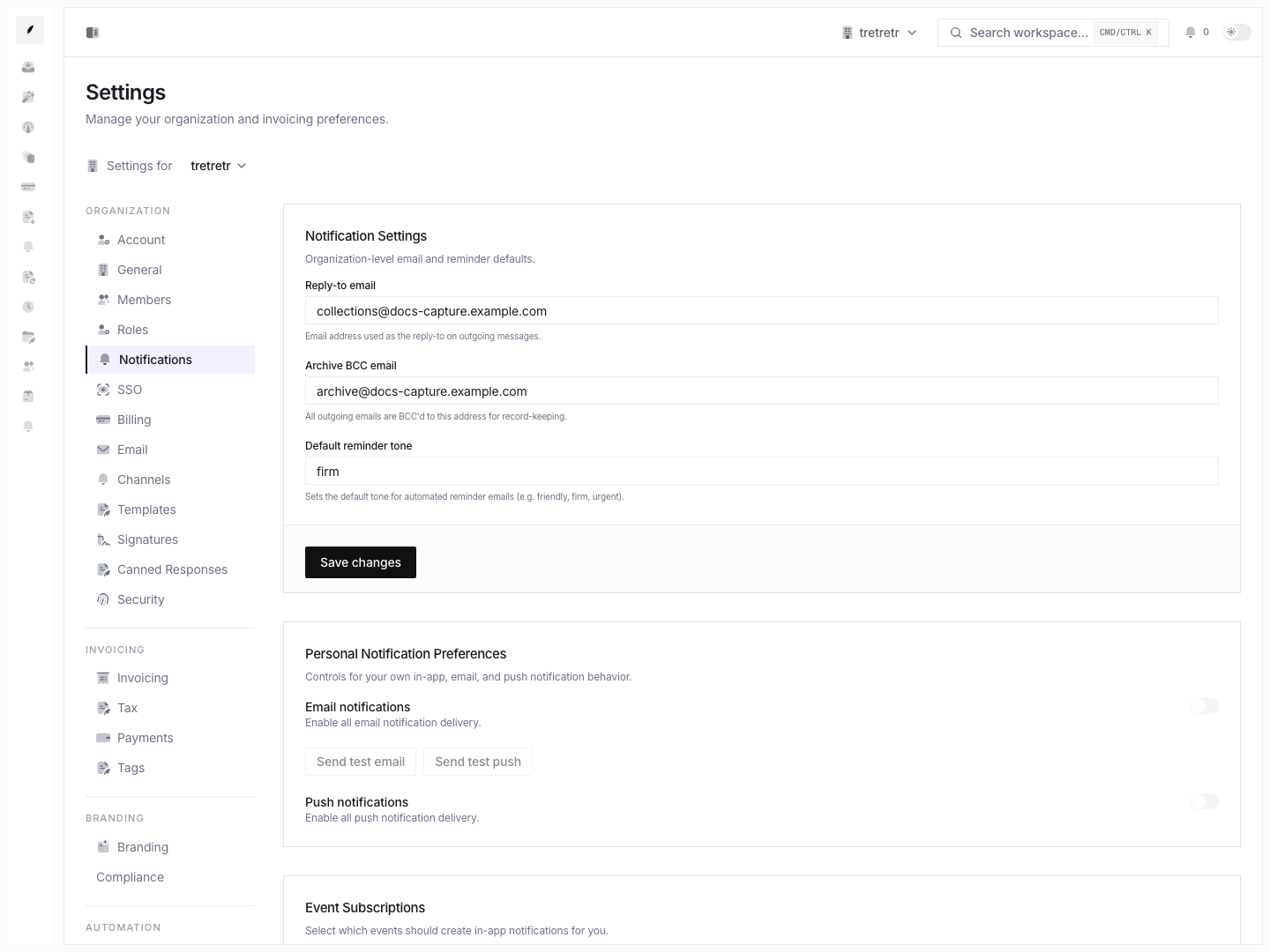Open the document download icon in left rail
Screen dimensions: 1270x952
pyautogui.click(x=28, y=217)
